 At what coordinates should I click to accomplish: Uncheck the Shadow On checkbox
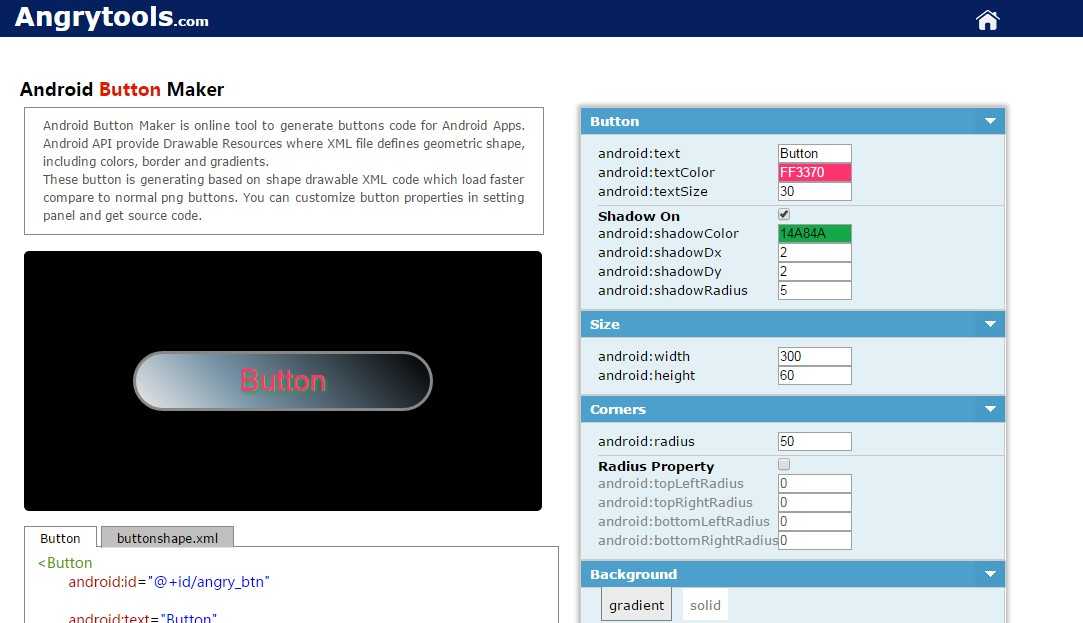click(784, 214)
